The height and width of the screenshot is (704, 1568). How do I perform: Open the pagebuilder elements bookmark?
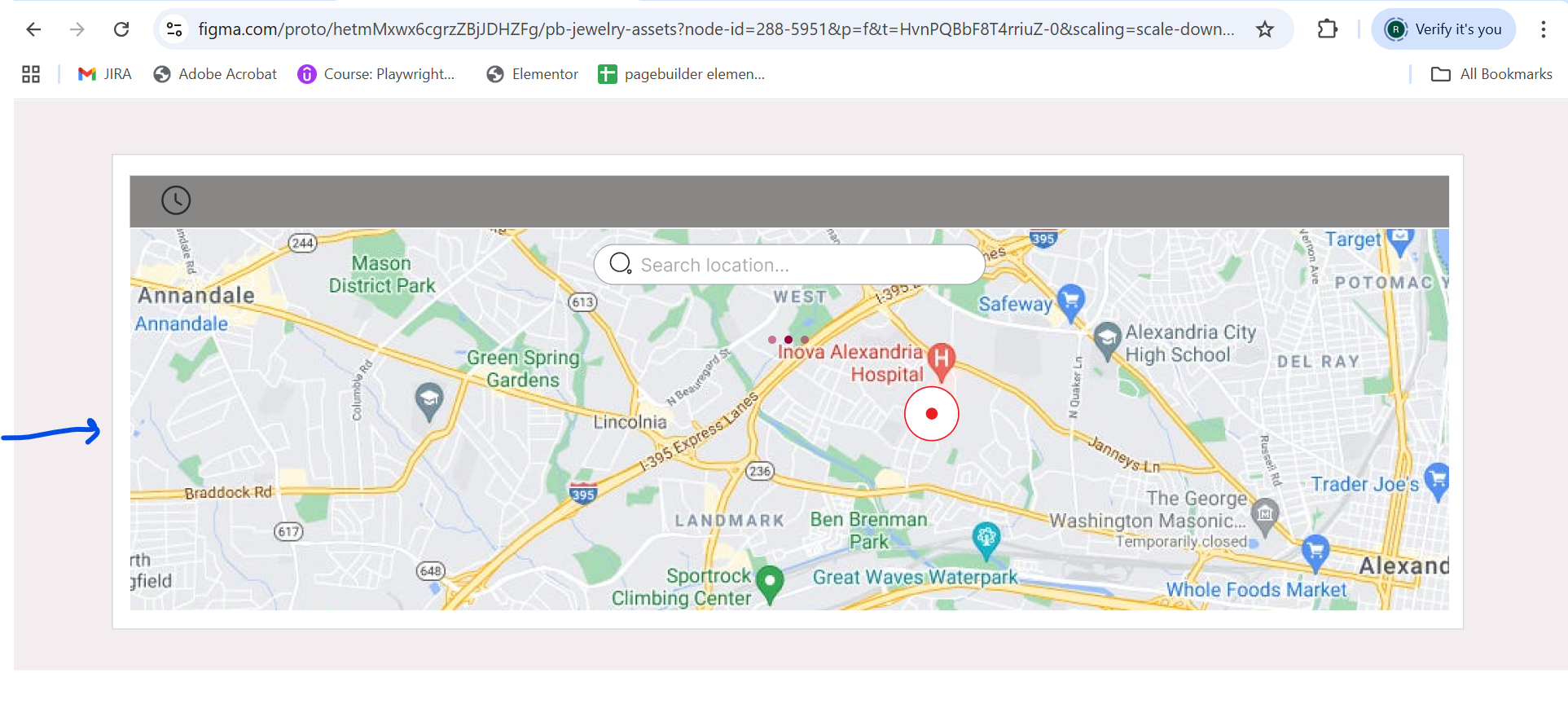tap(682, 74)
